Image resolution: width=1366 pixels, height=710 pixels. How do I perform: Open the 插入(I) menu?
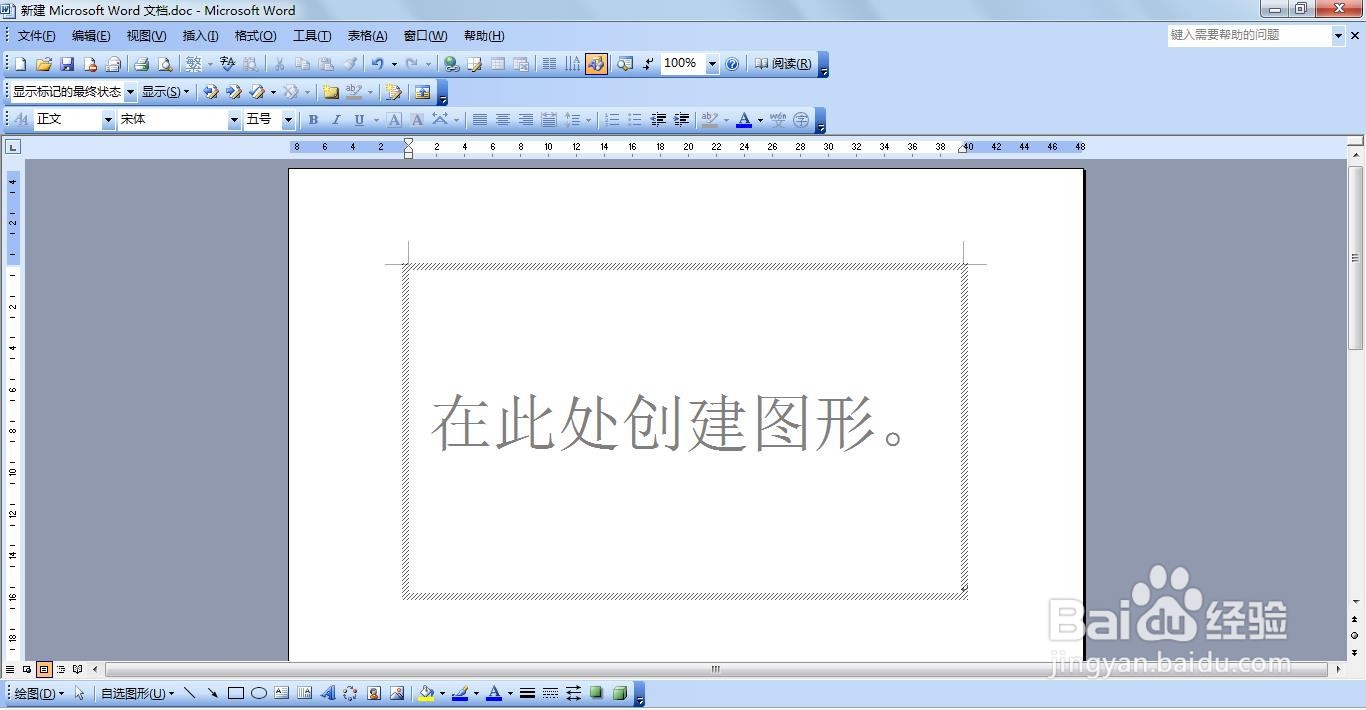tap(200, 36)
